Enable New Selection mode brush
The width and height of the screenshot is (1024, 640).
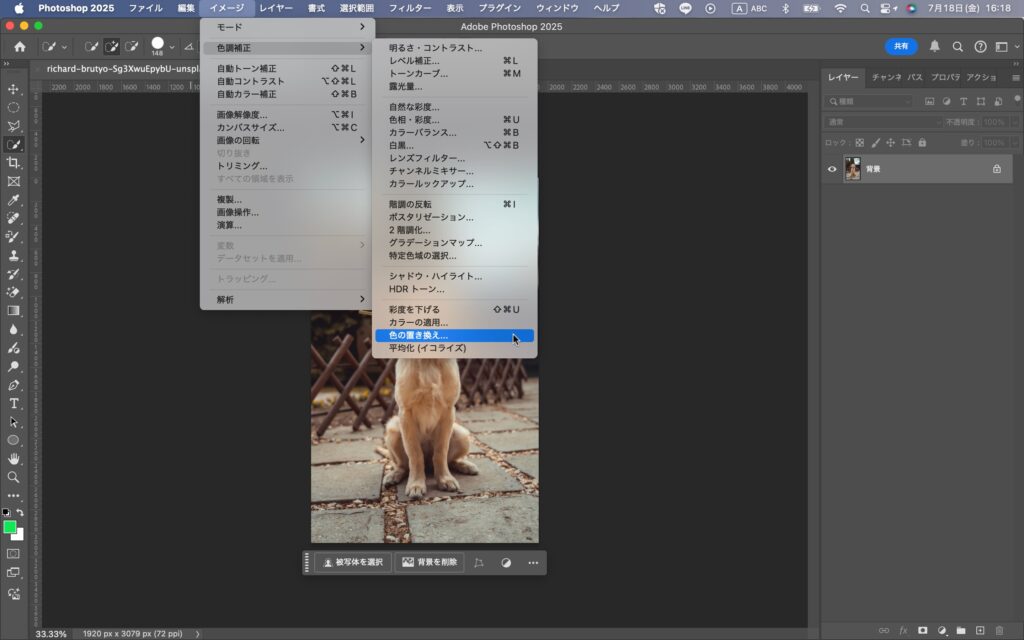tap(91, 46)
